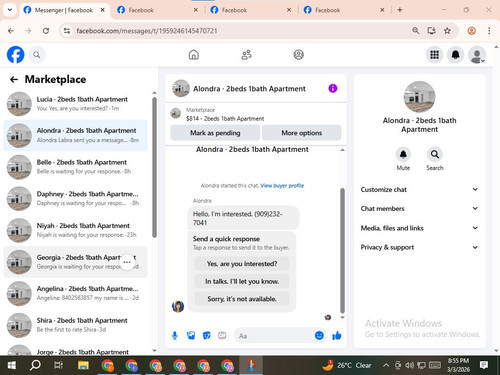Expand Media, files and links section
This screenshot has height=375, width=500.
pyautogui.click(x=419, y=228)
